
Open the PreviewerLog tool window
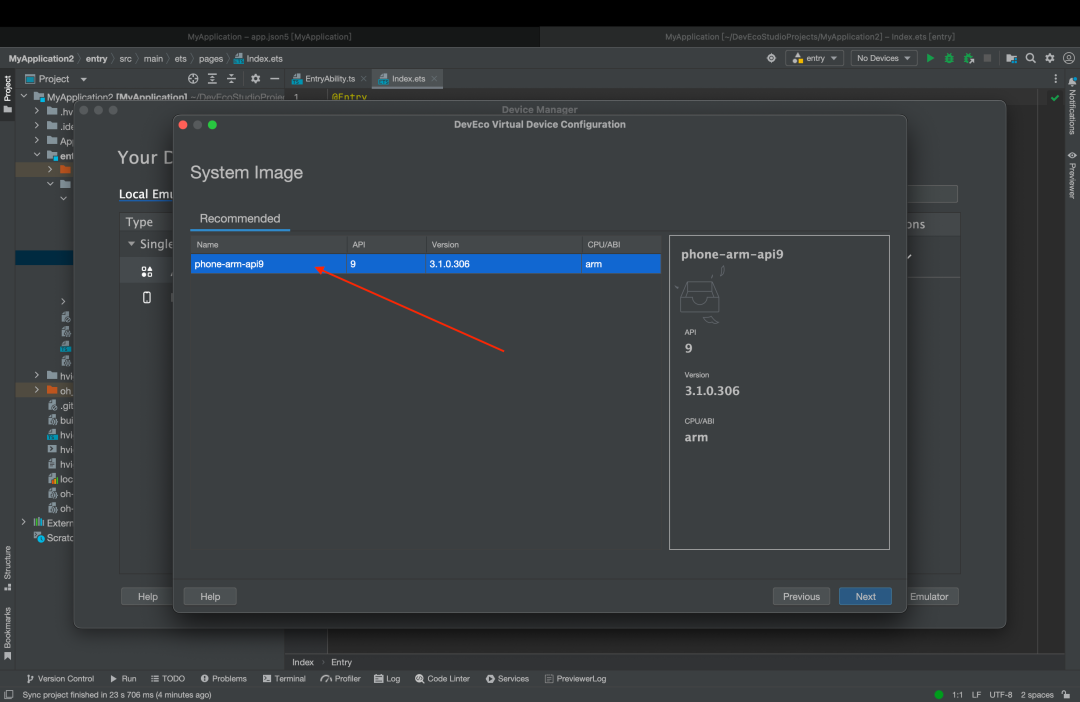click(x=575, y=679)
